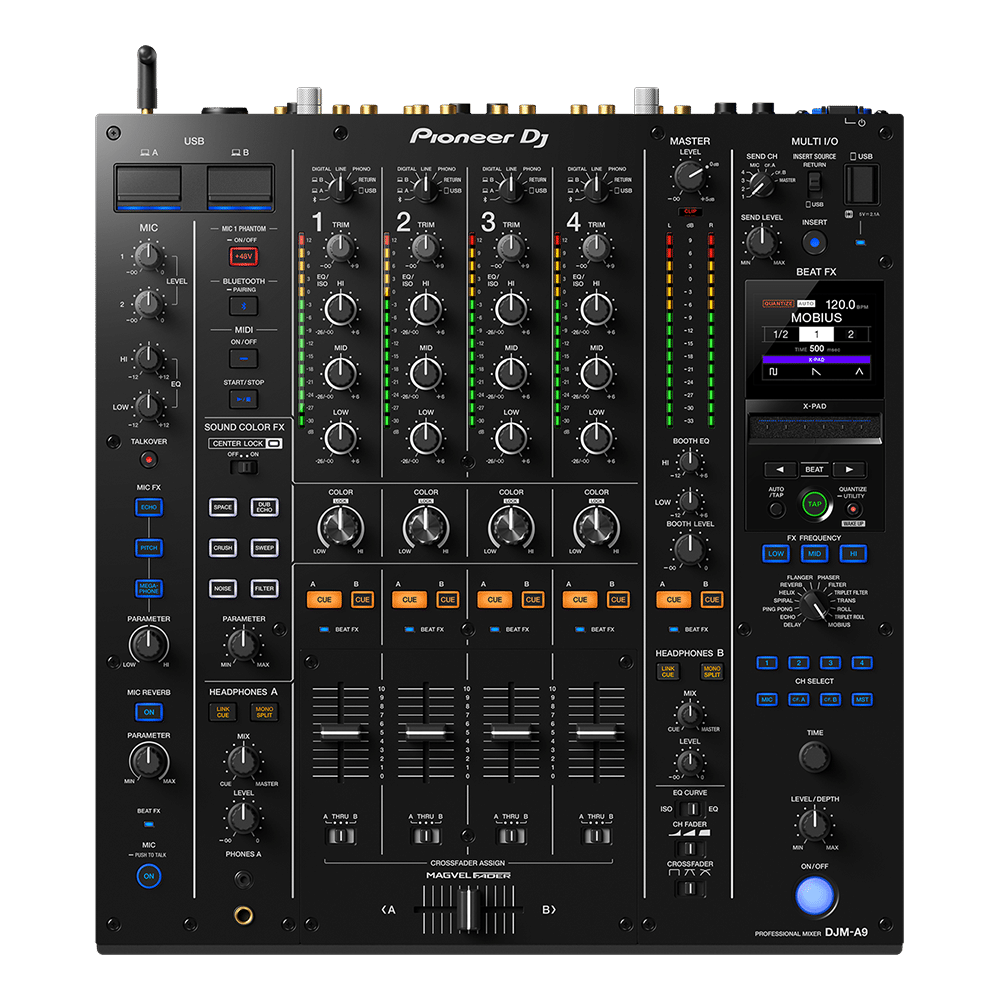Select the NOISE sound color effect

click(x=222, y=589)
